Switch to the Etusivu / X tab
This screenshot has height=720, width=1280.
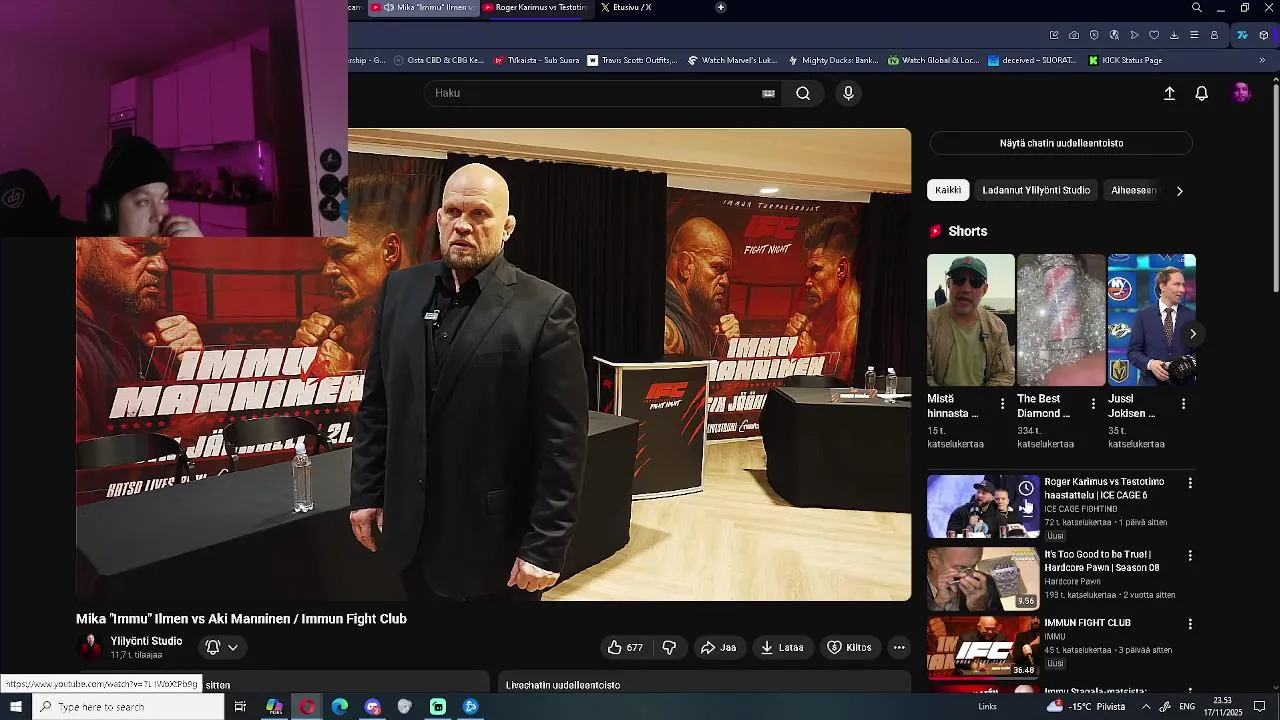pos(626,7)
